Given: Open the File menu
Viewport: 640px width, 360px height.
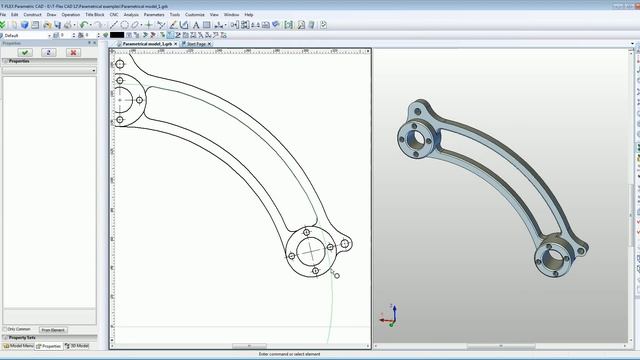Looking at the screenshot, I should tap(3, 14).
